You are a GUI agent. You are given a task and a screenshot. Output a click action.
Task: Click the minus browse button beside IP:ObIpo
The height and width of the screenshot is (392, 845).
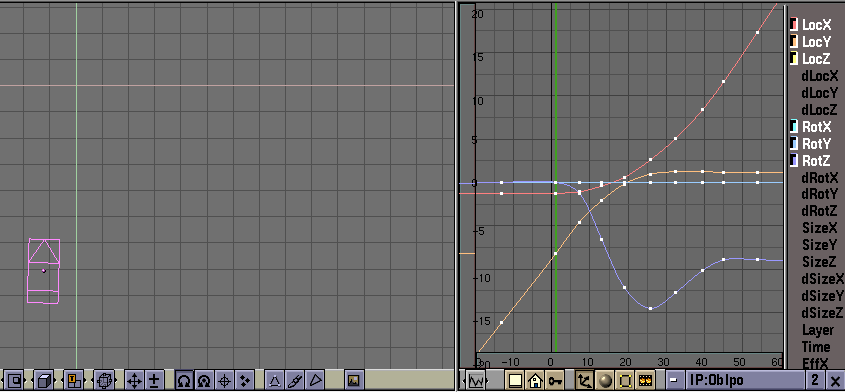pyautogui.click(x=674, y=380)
